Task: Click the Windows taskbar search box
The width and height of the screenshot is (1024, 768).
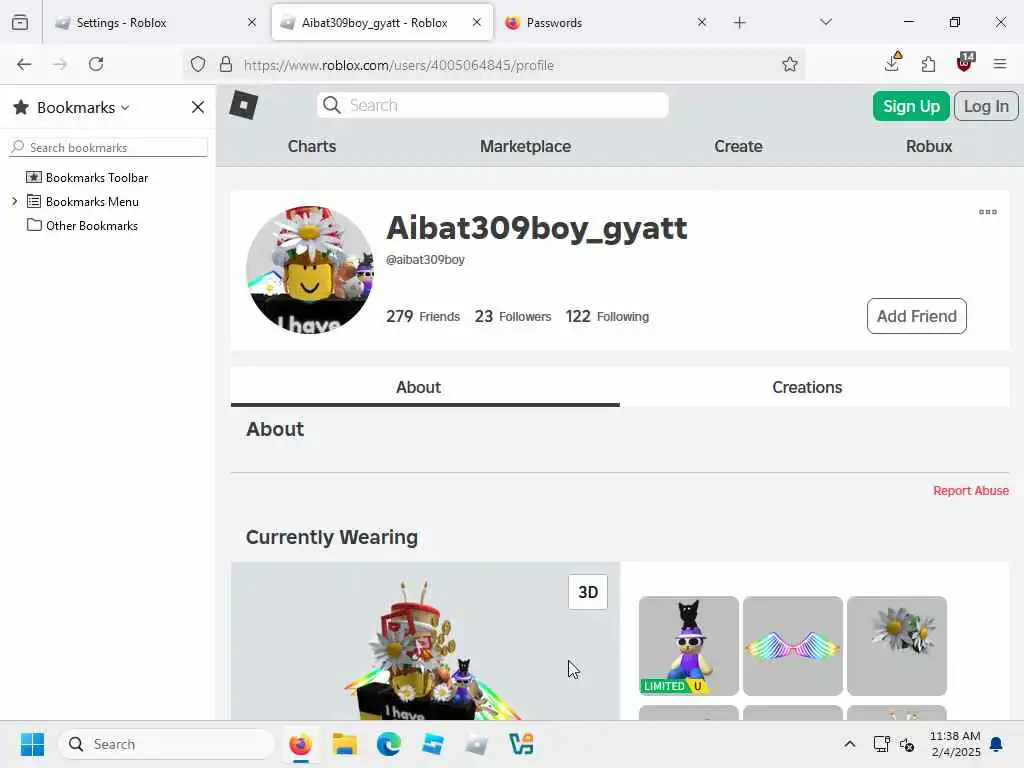Action: 167,744
